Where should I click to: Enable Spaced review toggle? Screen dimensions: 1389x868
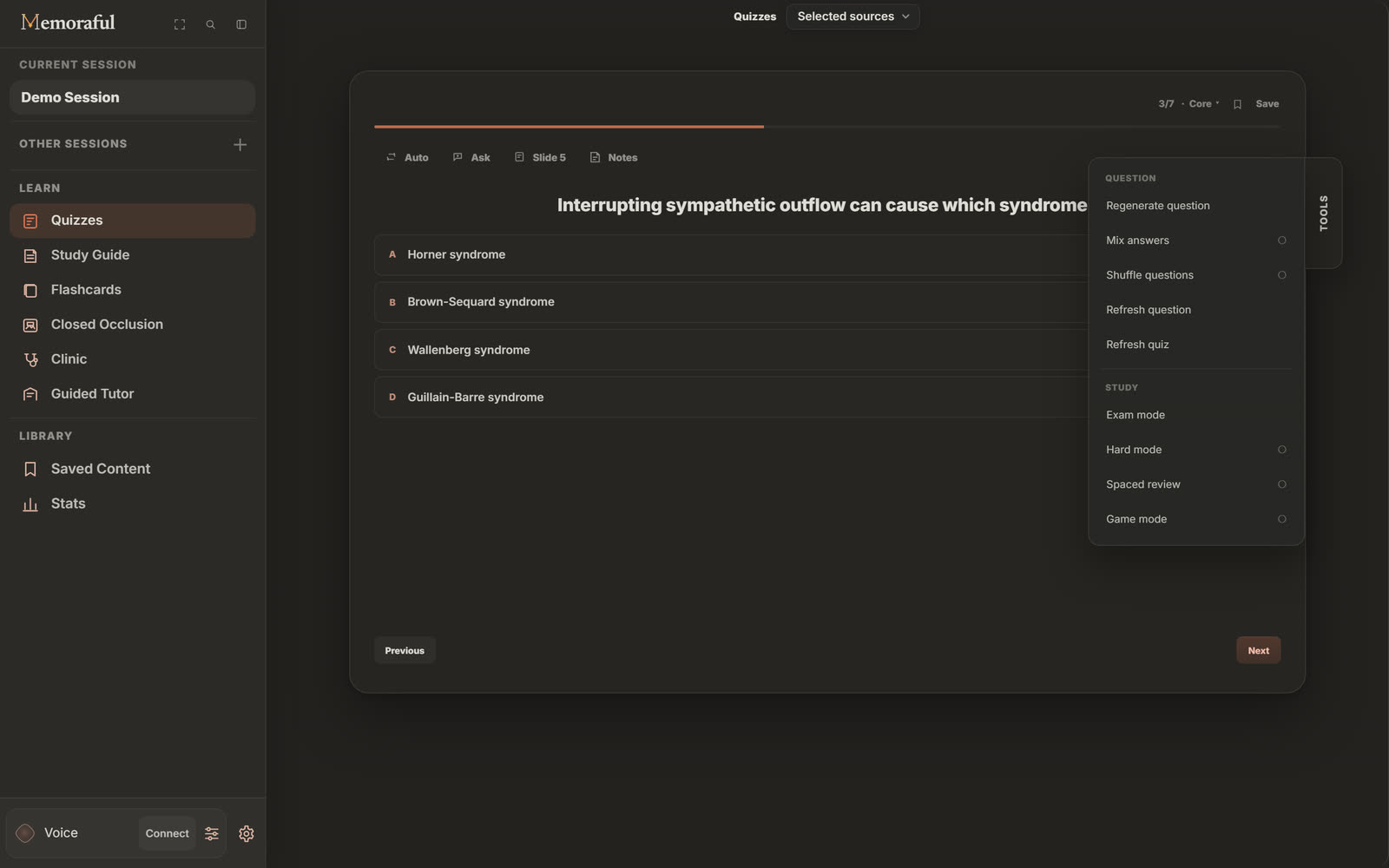pos(1281,484)
